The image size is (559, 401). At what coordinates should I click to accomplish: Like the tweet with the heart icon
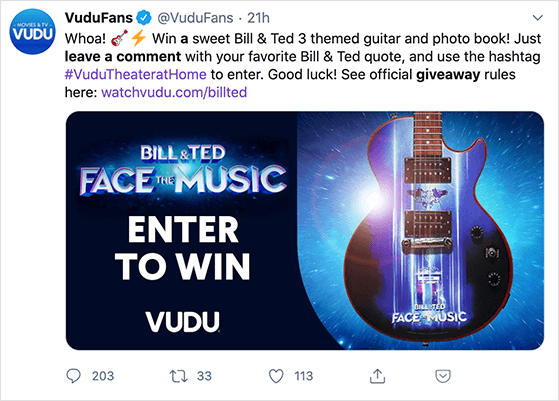coord(276,376)
